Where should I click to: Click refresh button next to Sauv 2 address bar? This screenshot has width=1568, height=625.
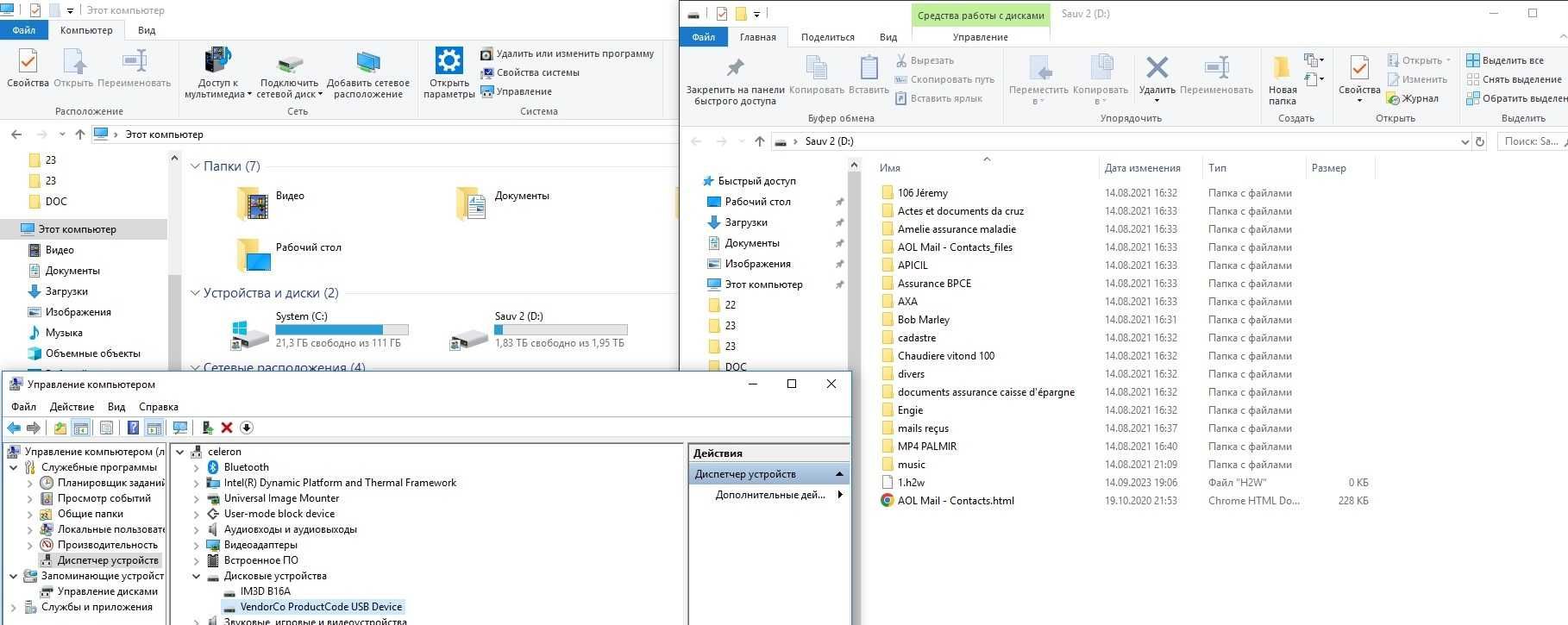click(1480, 141)
